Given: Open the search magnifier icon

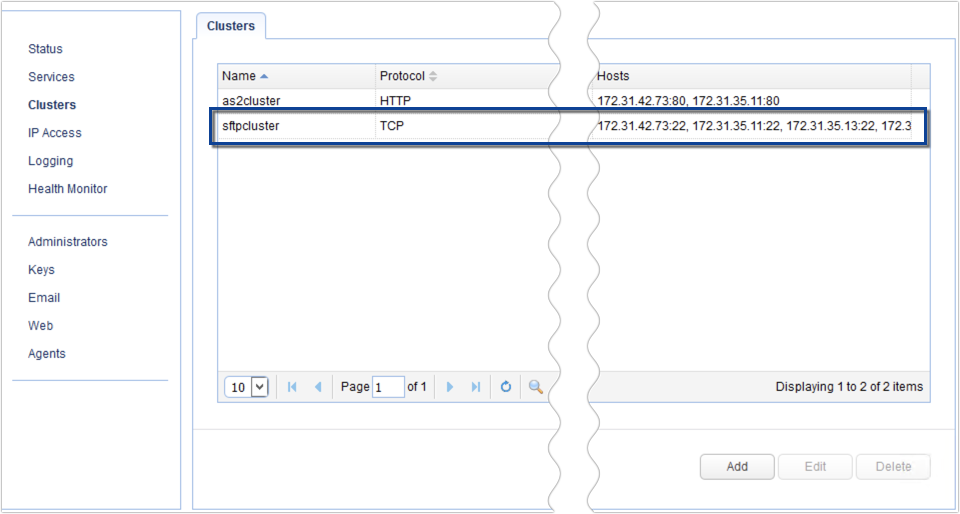Looking at the screenshot, I should 536,387.
